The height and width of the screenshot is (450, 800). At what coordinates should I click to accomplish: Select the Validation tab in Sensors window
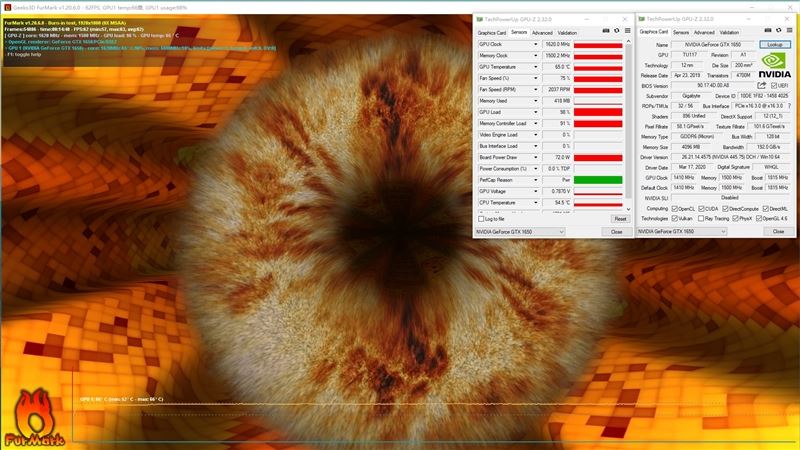coord(567,33)
